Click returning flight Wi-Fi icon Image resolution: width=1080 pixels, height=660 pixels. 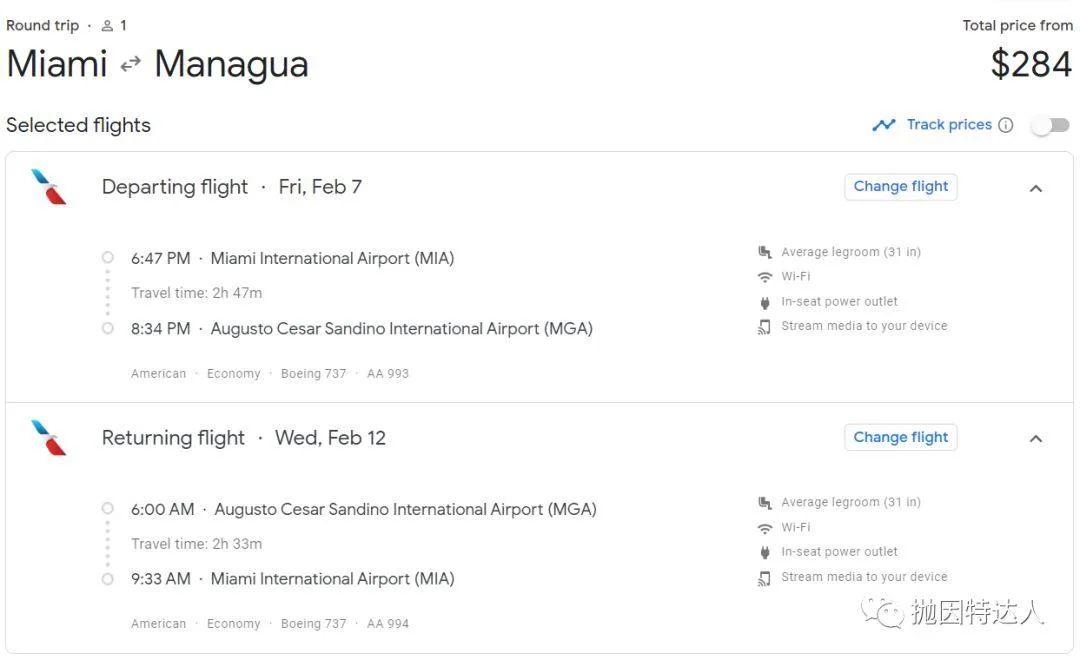pos(765,528)
